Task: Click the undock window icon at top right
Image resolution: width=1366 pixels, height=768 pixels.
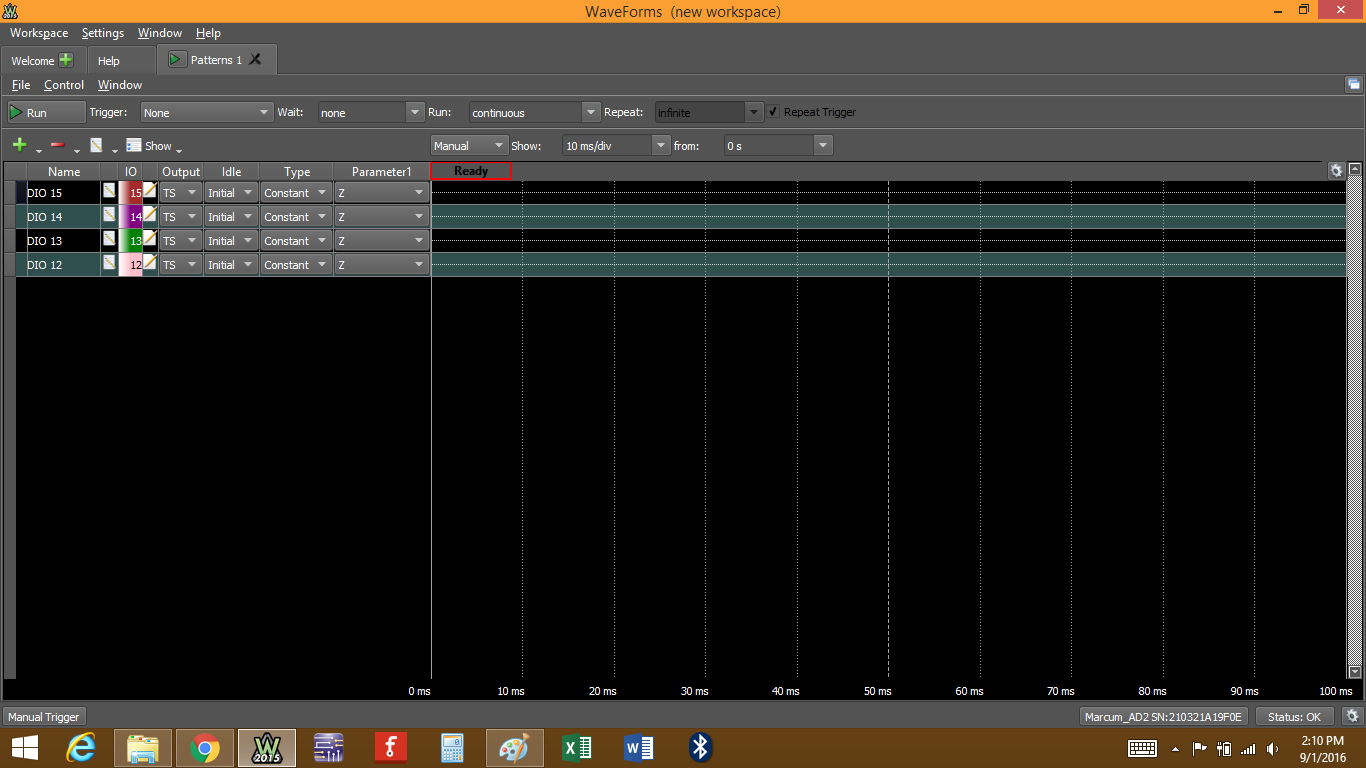Action: click(1354, 85)
